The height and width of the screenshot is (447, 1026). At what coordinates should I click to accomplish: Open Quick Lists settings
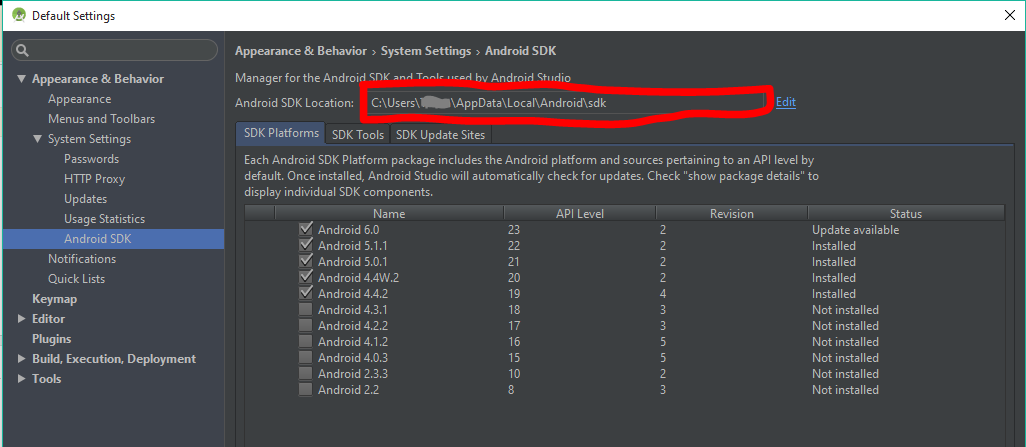76,279
